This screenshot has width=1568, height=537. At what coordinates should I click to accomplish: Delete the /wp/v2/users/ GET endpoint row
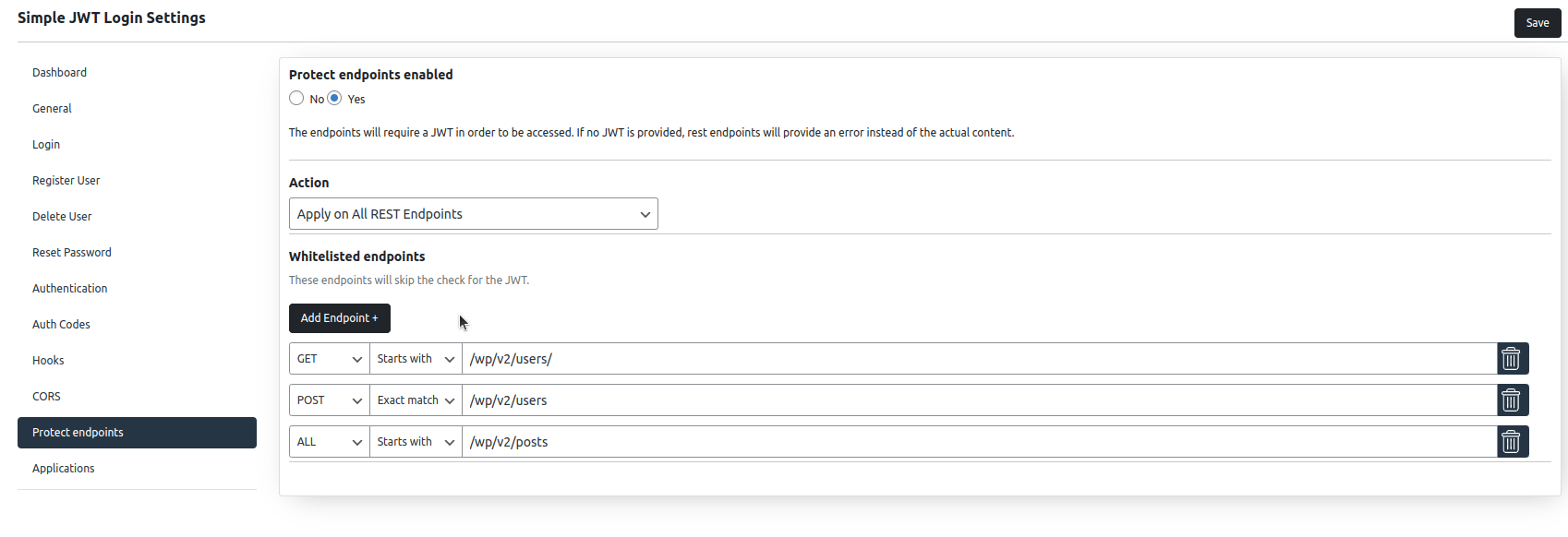1513,358
